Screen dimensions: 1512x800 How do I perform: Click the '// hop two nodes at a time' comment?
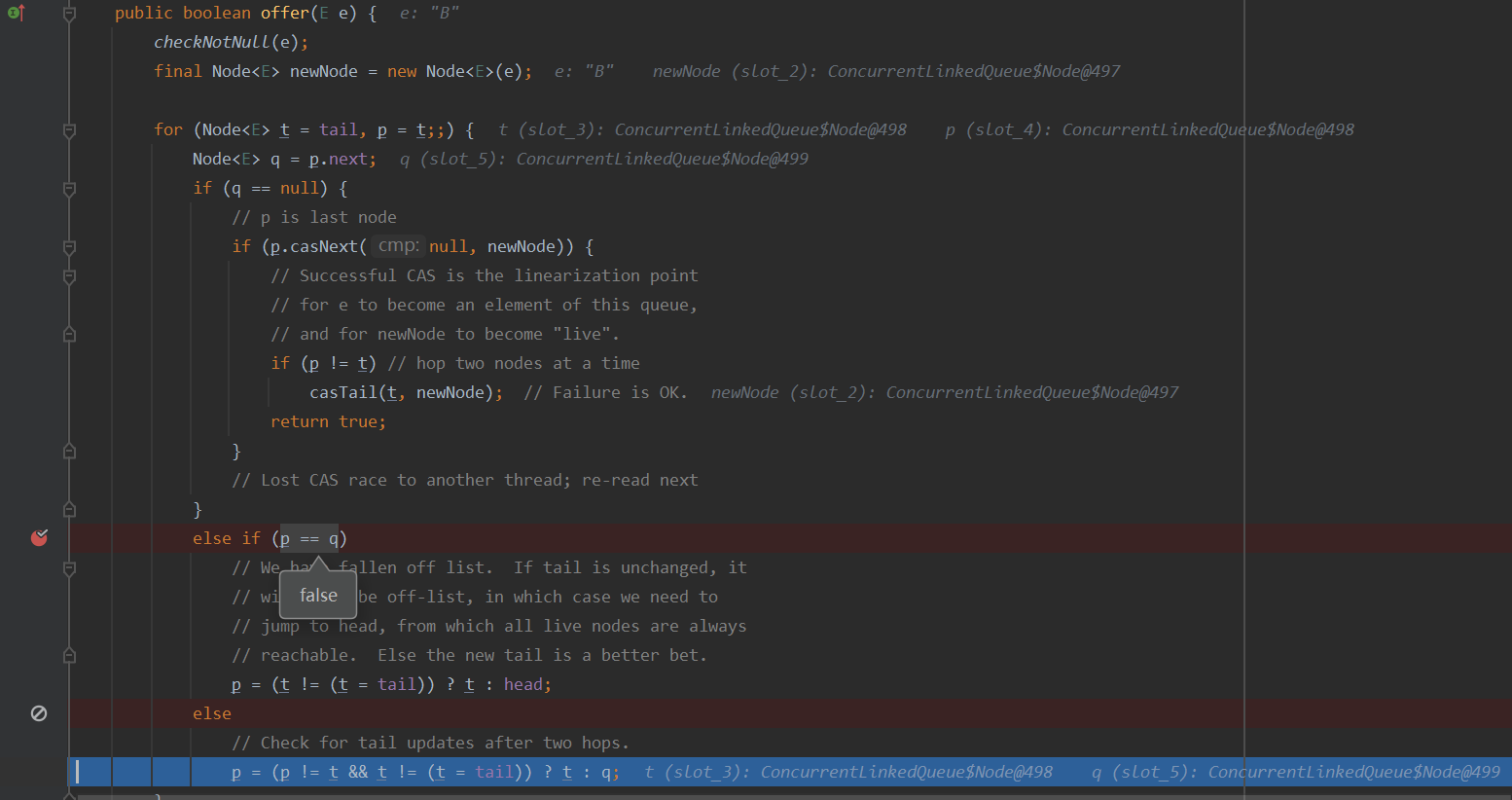click(x=514, y=363)
